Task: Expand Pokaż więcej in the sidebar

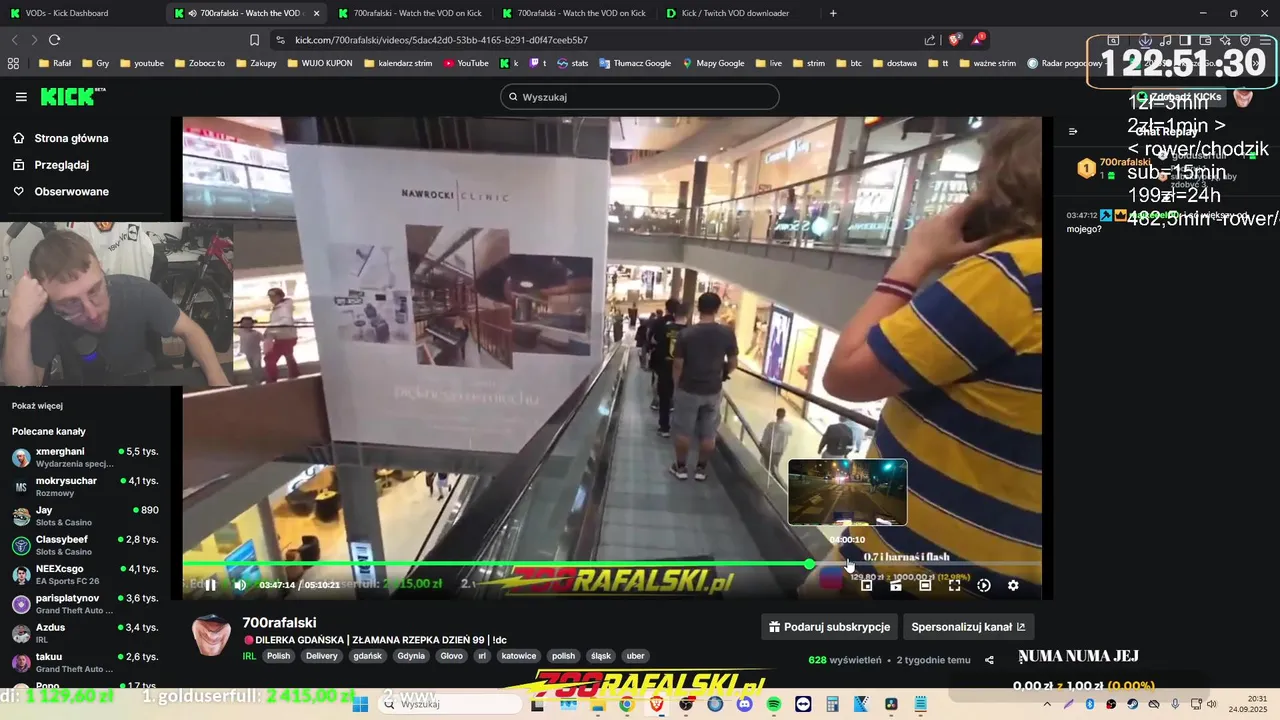Action: click(x=37, y=406)
